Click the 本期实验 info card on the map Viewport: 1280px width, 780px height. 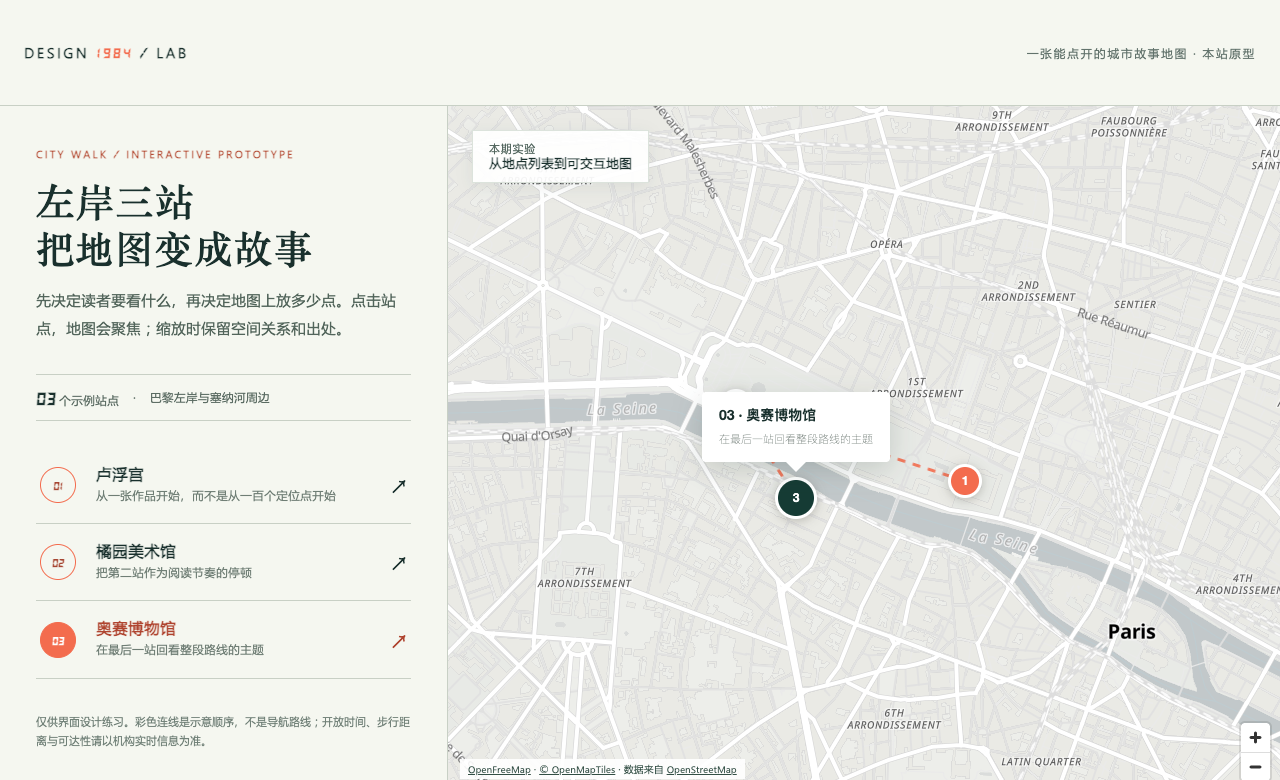560,156
